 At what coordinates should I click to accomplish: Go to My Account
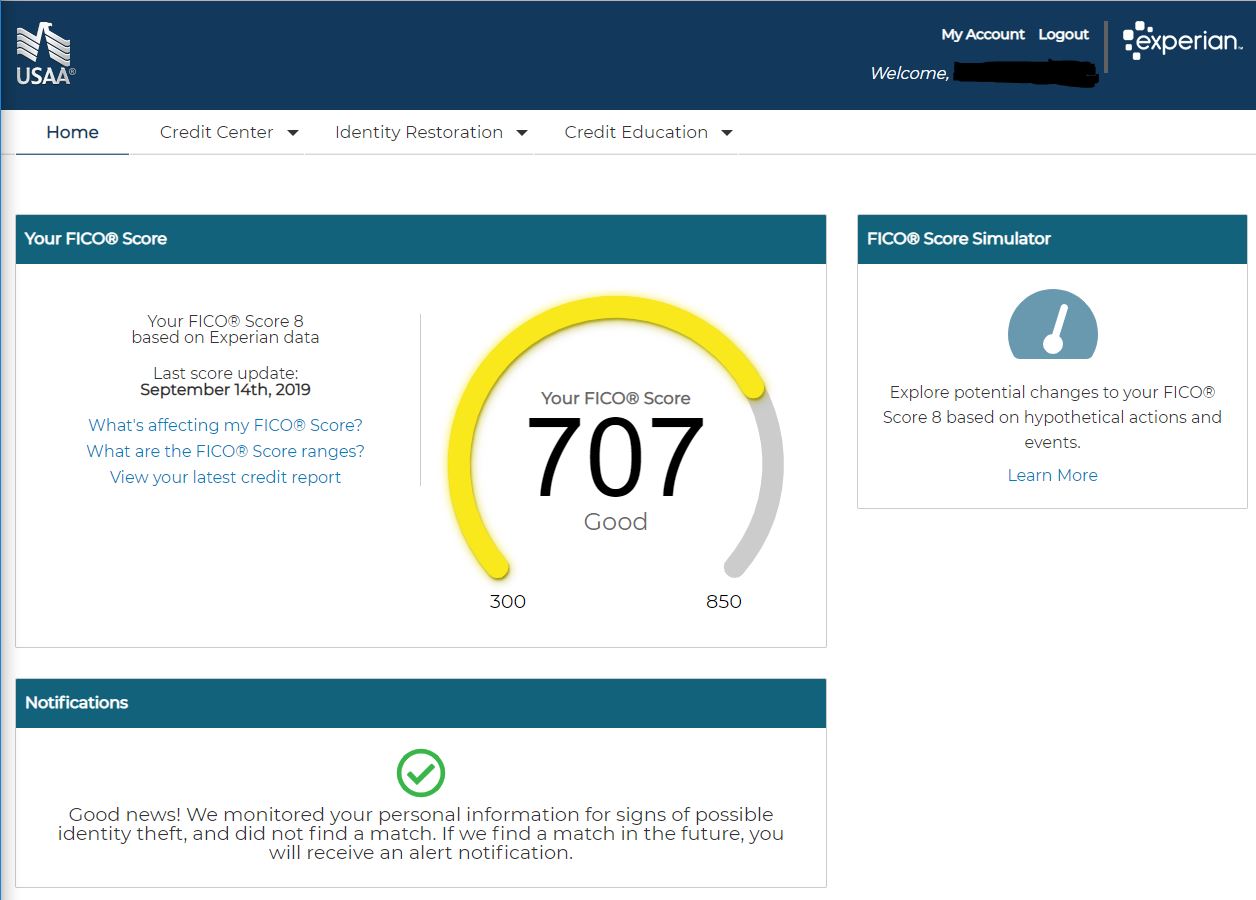click(983, 34)
